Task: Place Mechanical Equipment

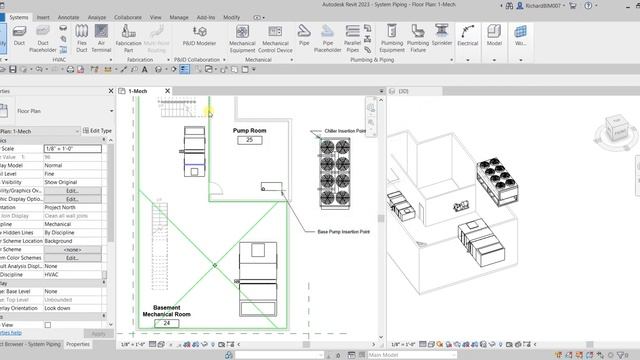Action: 242,38
